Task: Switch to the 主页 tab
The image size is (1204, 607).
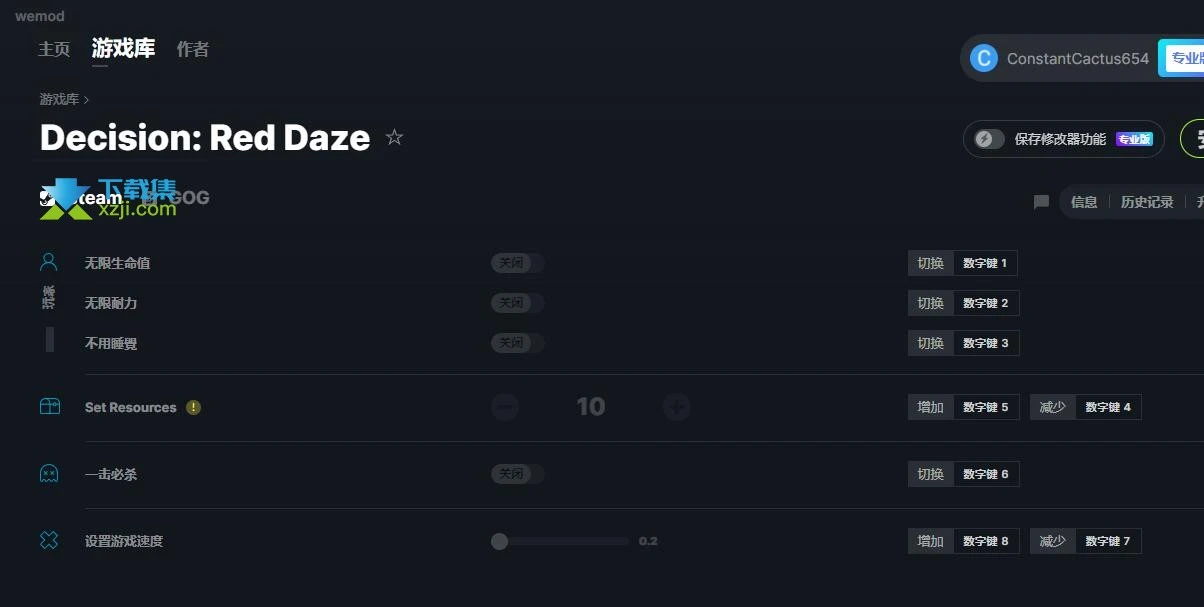Action: point(54,49)
